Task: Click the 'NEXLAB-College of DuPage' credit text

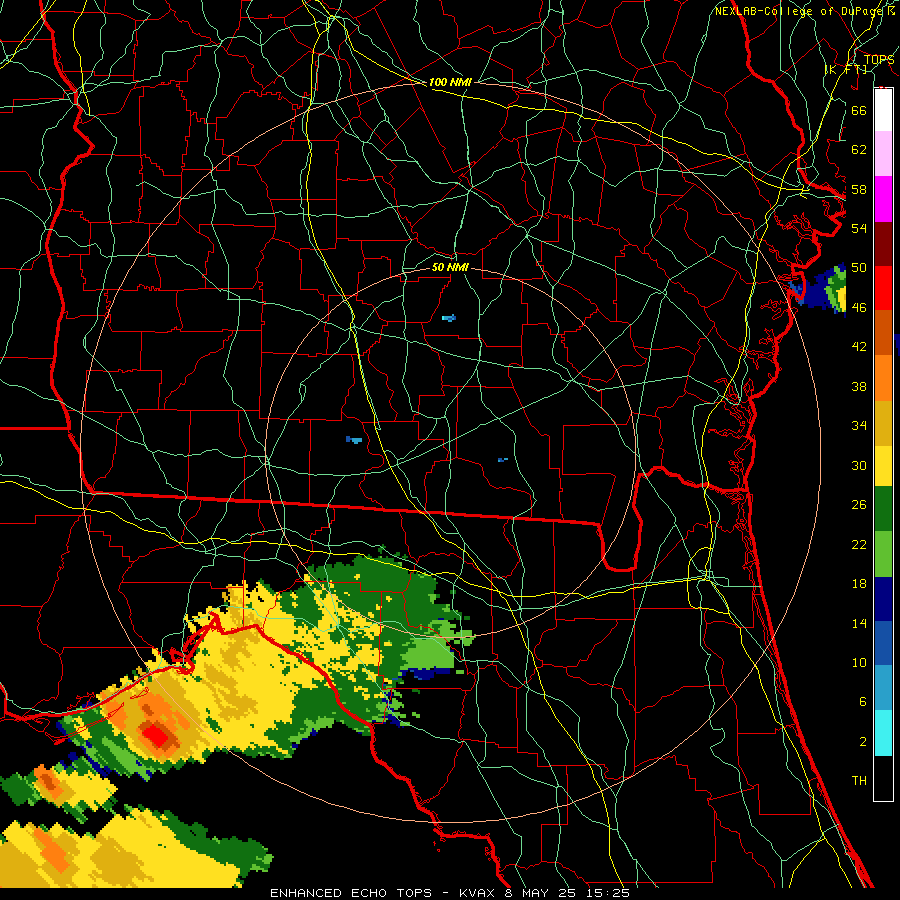Action: coord(798,11)
